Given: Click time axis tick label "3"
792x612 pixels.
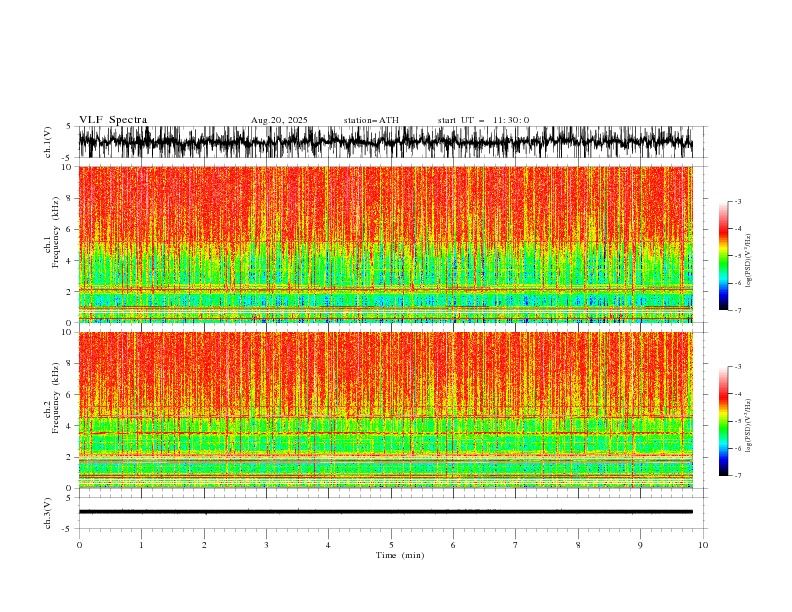Looking at the screenshot, I should (266, 545).
